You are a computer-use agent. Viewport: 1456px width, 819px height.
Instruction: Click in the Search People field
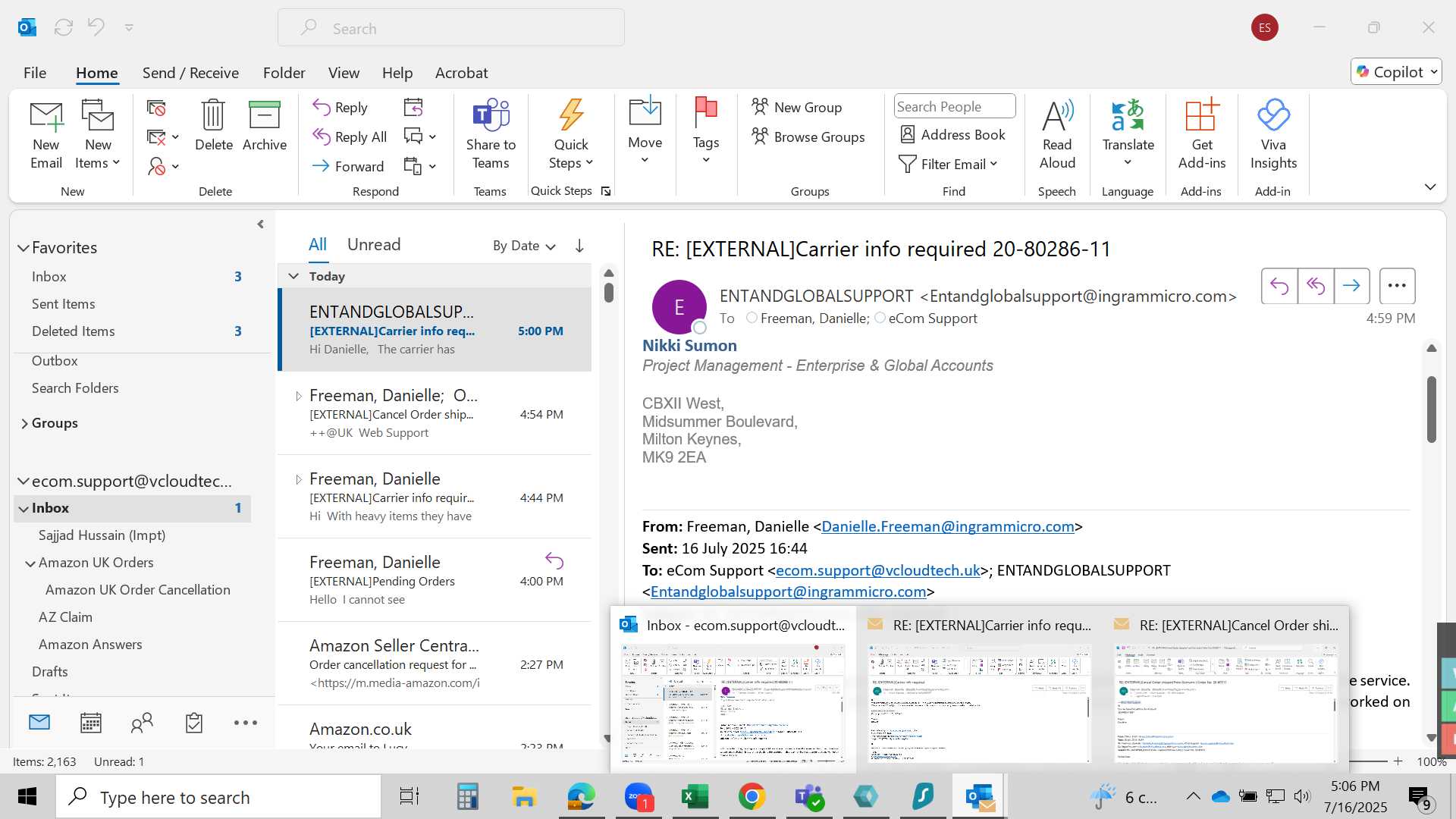[955, 107]
